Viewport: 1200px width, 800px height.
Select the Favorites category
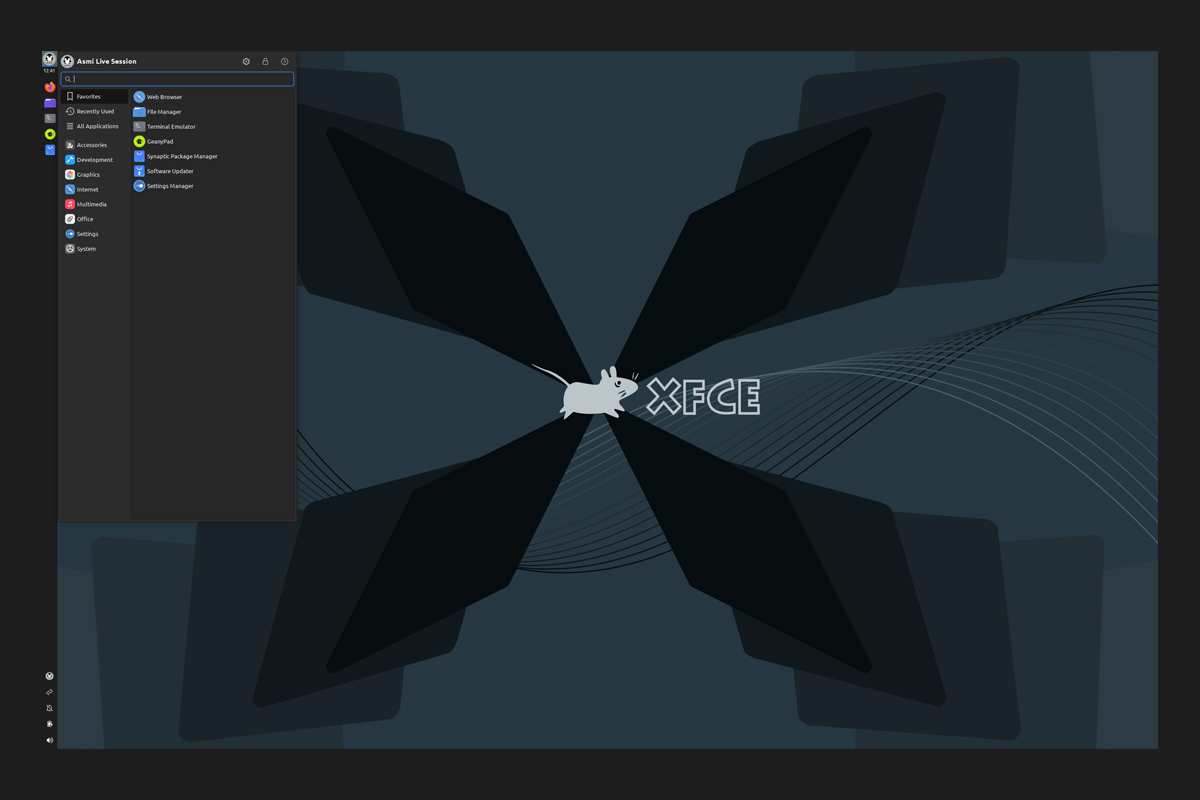(95, 97)
